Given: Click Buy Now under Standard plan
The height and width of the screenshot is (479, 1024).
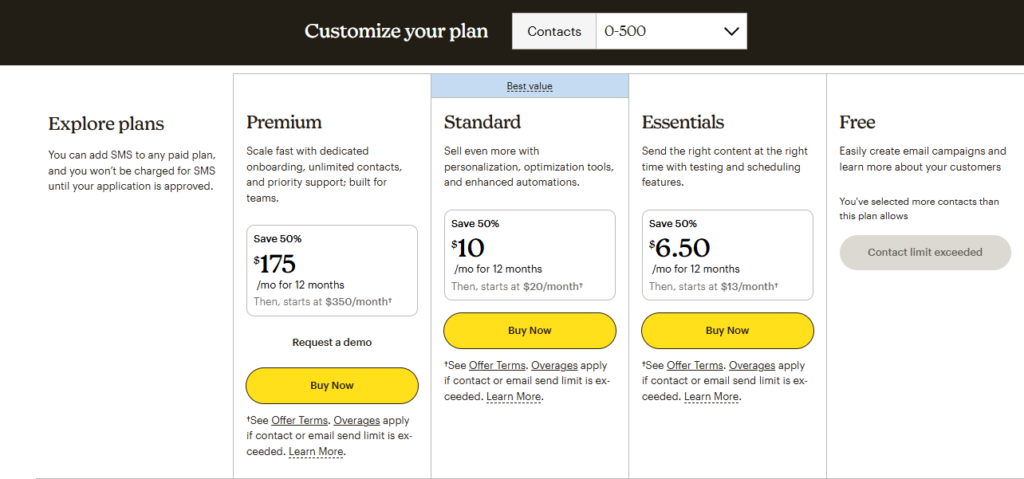Looking at the screenshot, I should [530, 330].
